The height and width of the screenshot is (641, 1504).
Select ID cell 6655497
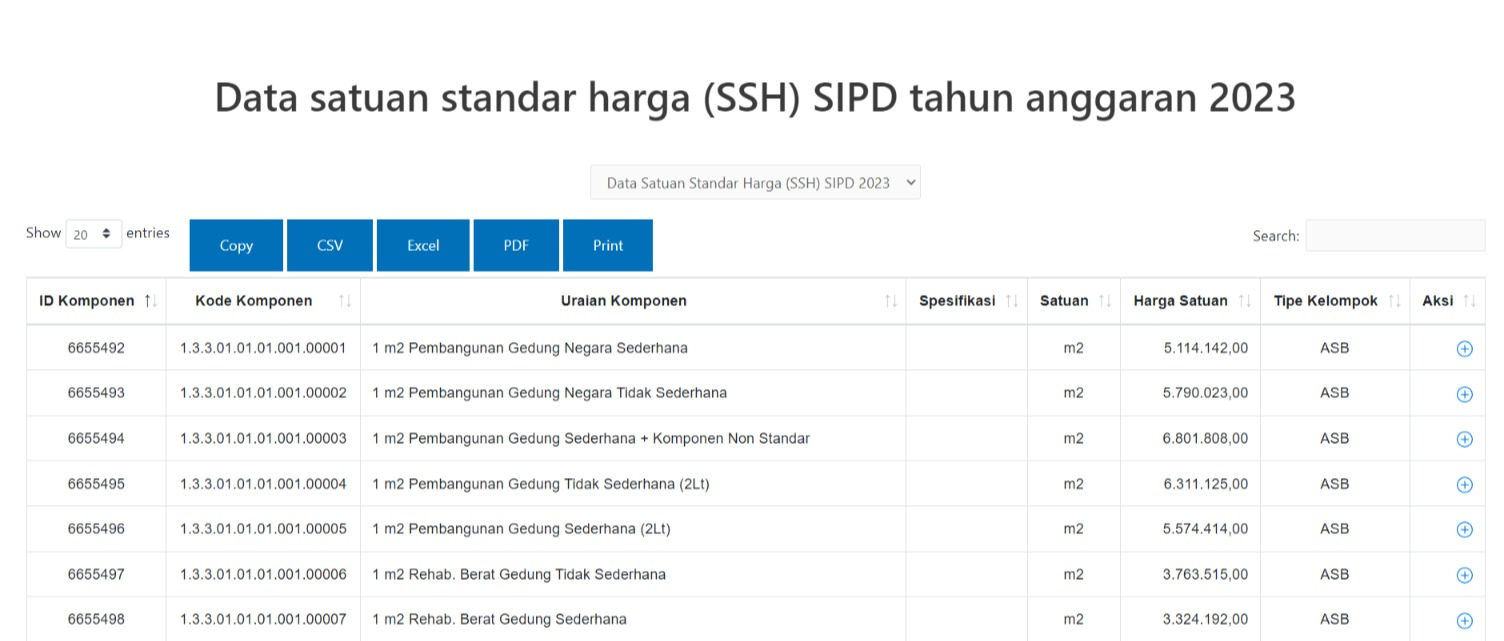[96, 574]
